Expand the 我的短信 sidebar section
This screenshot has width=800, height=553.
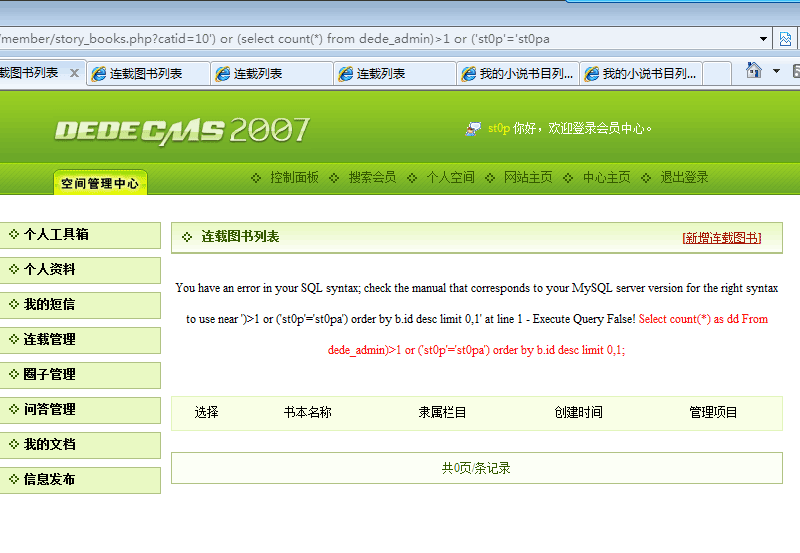point(80,305)
